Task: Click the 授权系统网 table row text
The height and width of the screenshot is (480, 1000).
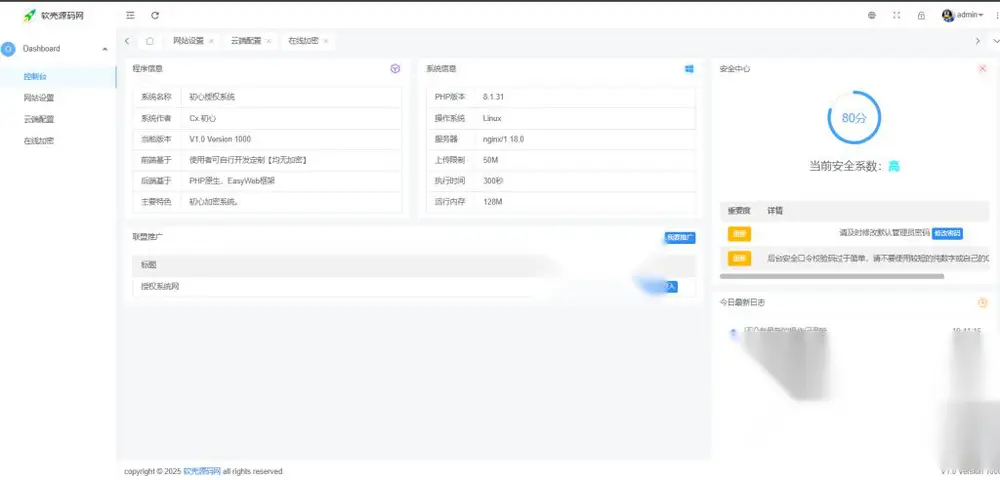Action: (x=160, y=287)
